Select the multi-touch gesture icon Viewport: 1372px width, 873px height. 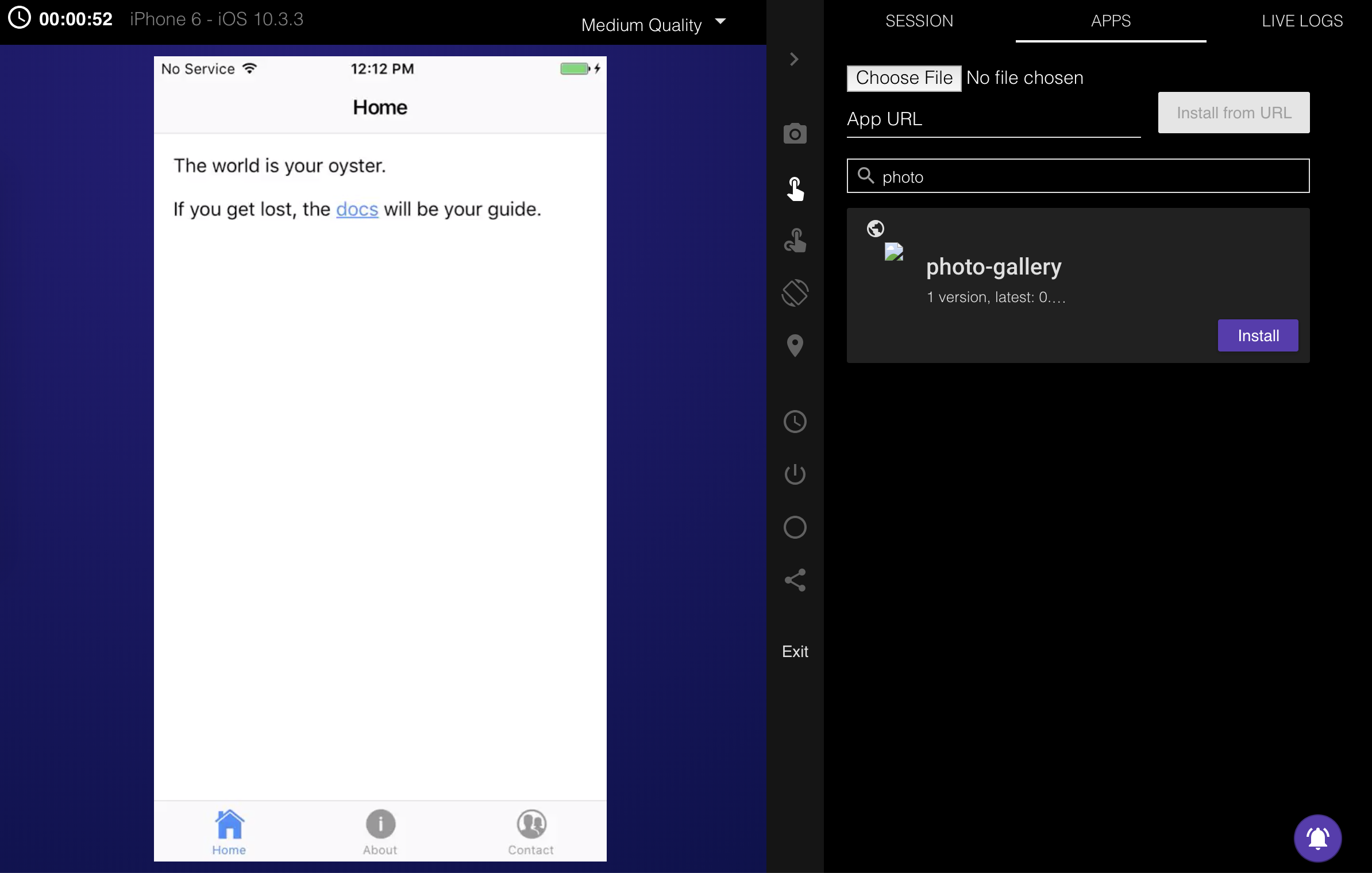[795, 241]
